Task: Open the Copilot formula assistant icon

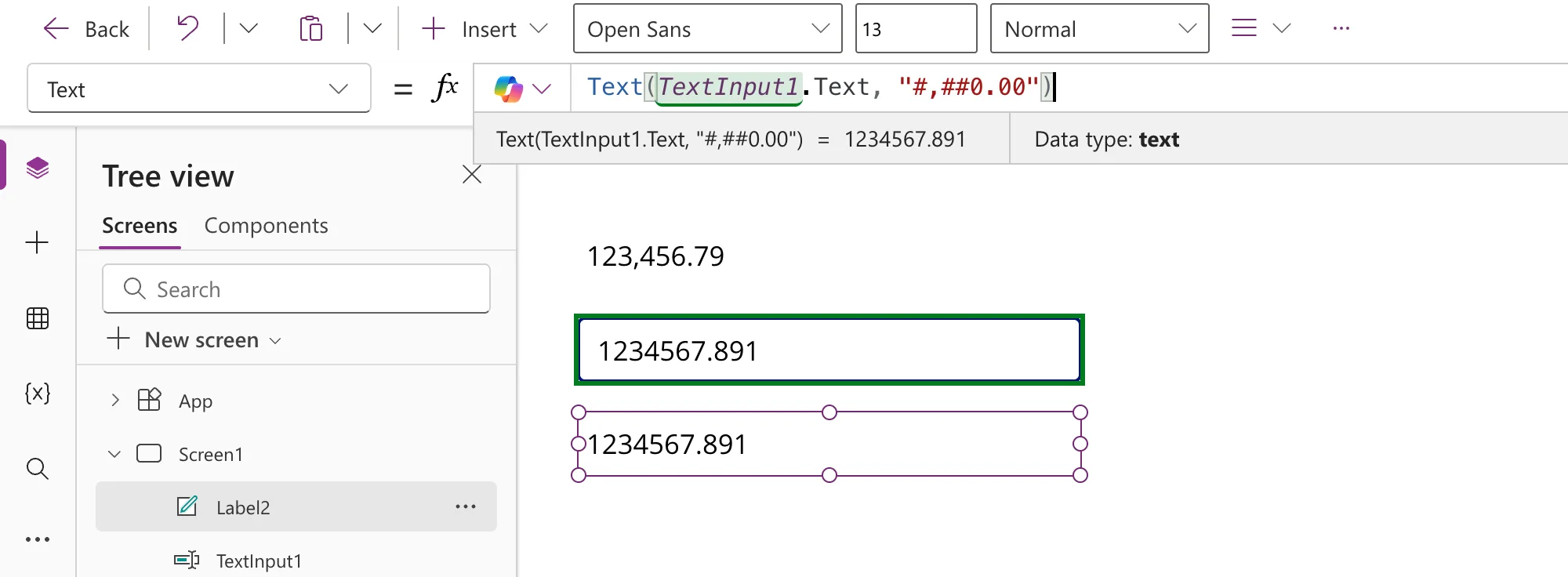Action: click(x=508, y=89)
